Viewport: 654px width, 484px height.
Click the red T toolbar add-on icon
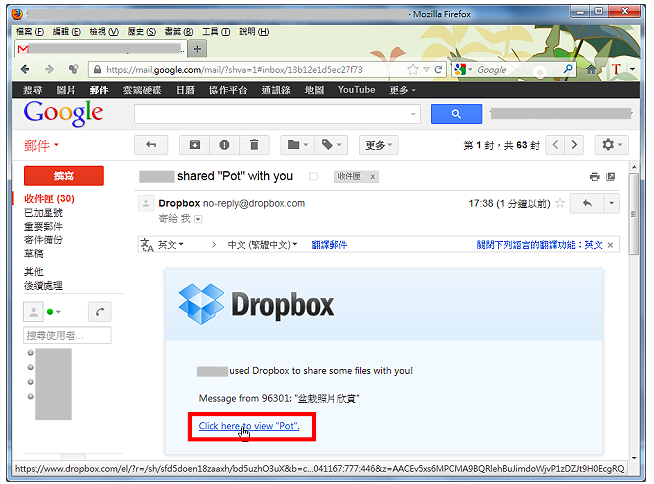[x=616, y=69]
